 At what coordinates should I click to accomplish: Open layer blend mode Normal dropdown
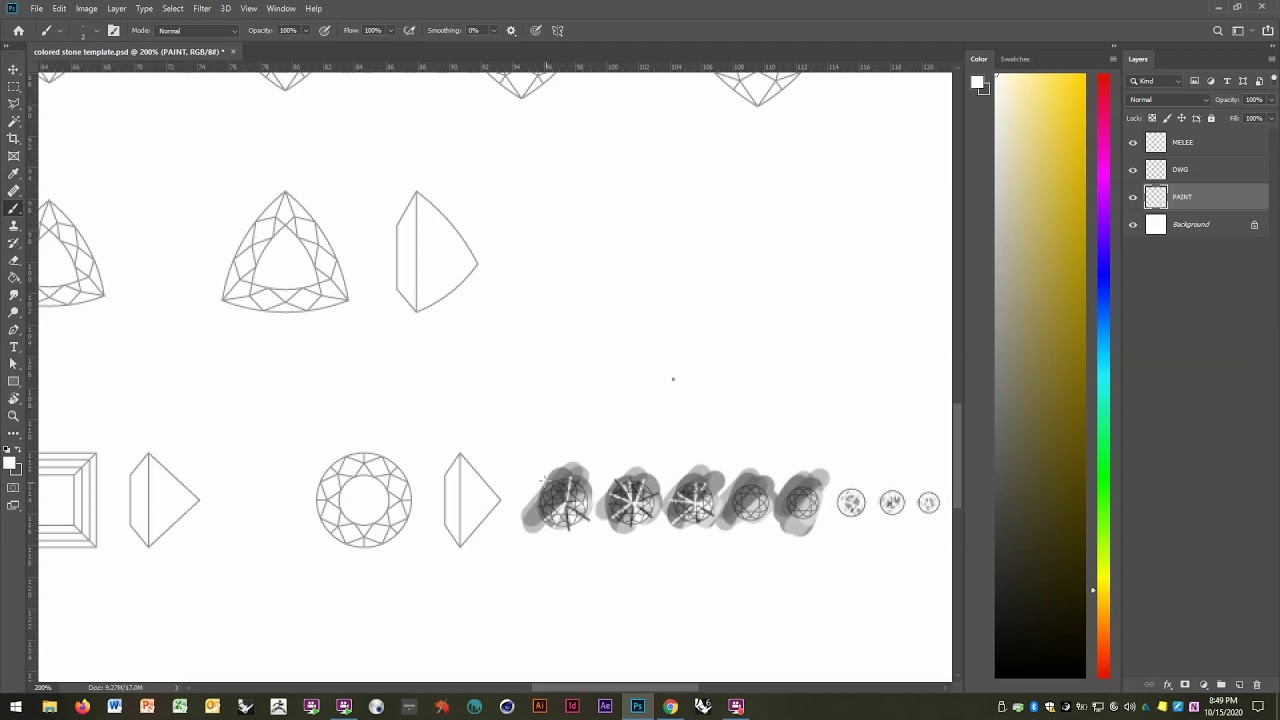[x=1168, y=99]
